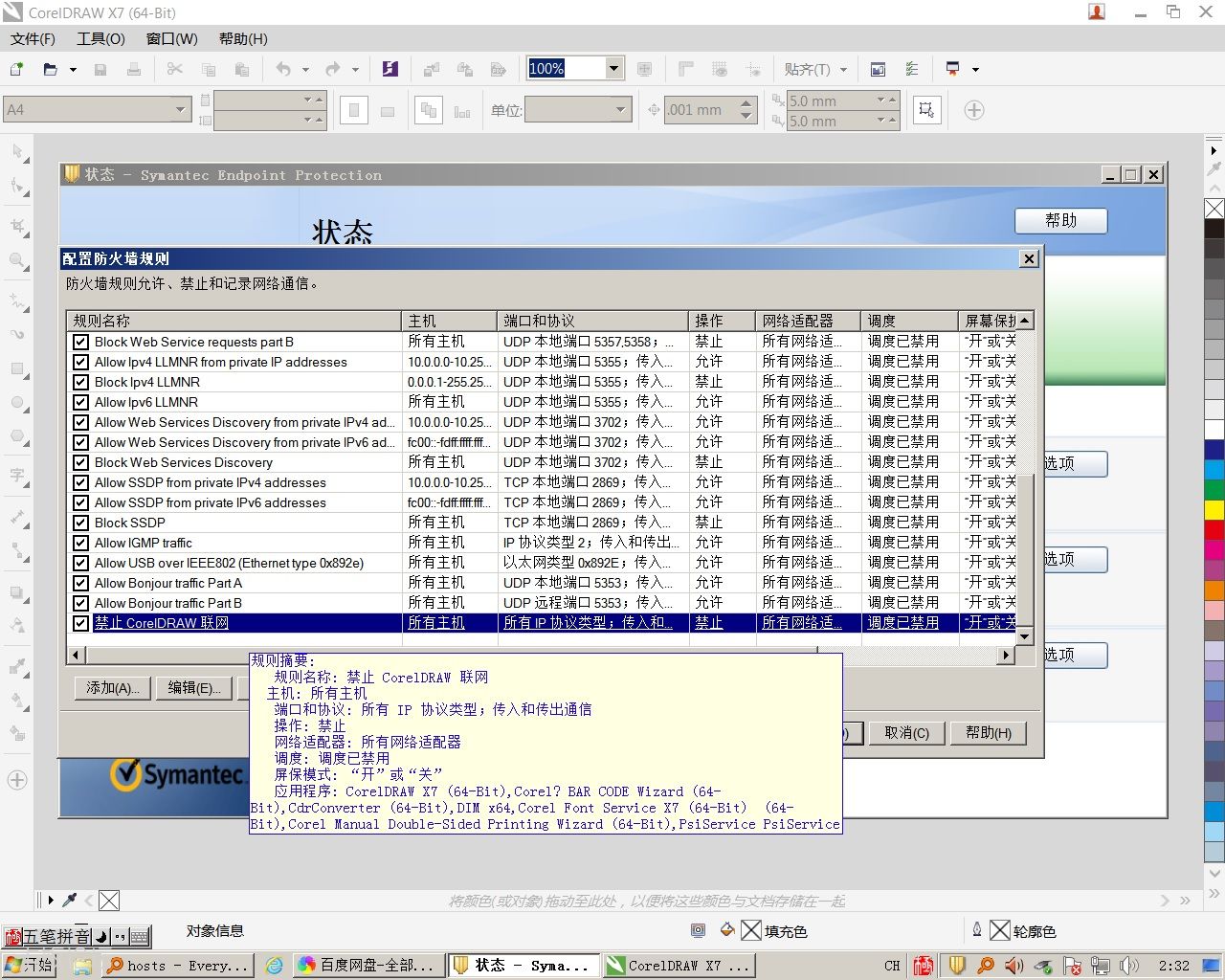
Task: Click the 添加(A)... button
Action: pos(113,687)
